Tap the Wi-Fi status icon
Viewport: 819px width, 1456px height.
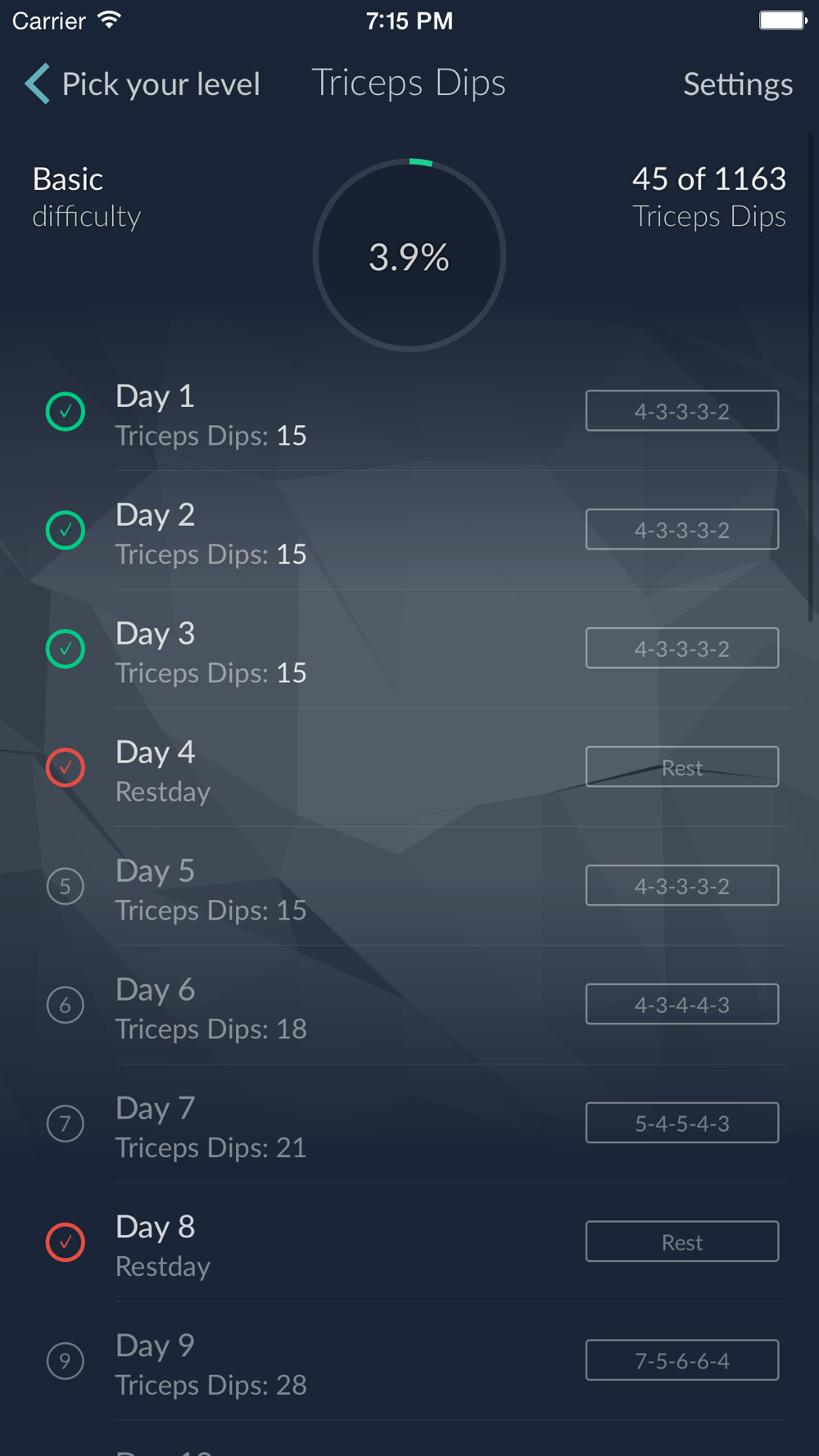click(x=108, y=20)
